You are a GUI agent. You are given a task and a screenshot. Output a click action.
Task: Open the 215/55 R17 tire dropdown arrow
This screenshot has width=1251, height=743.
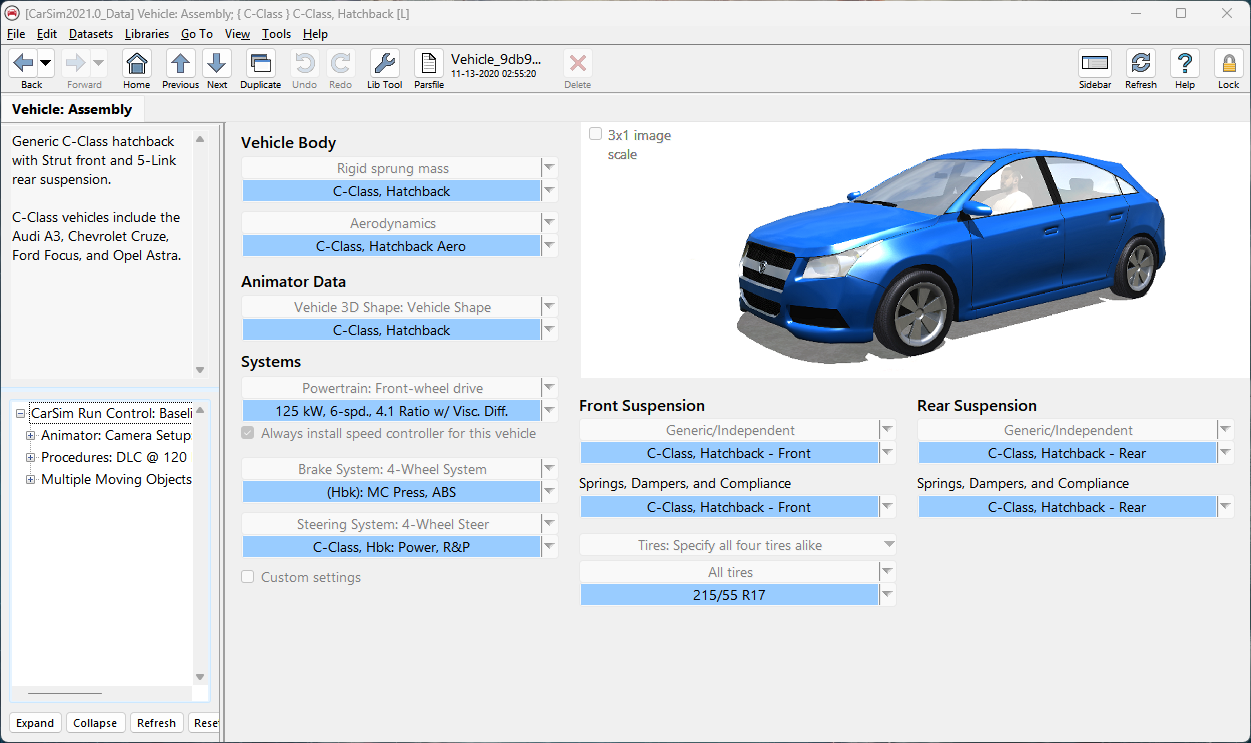pos(887,595)
